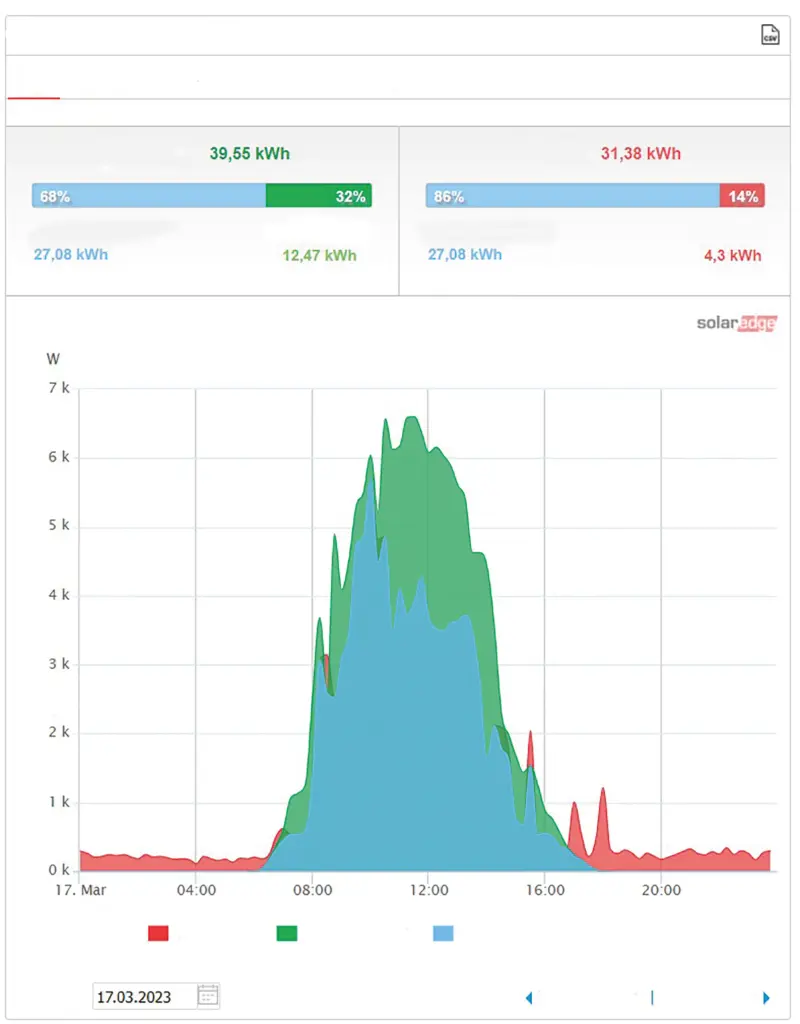Click the 68% blue bar segment
Image resolution: width=800 pixels, height=1024 pixels.
point(148,196)
